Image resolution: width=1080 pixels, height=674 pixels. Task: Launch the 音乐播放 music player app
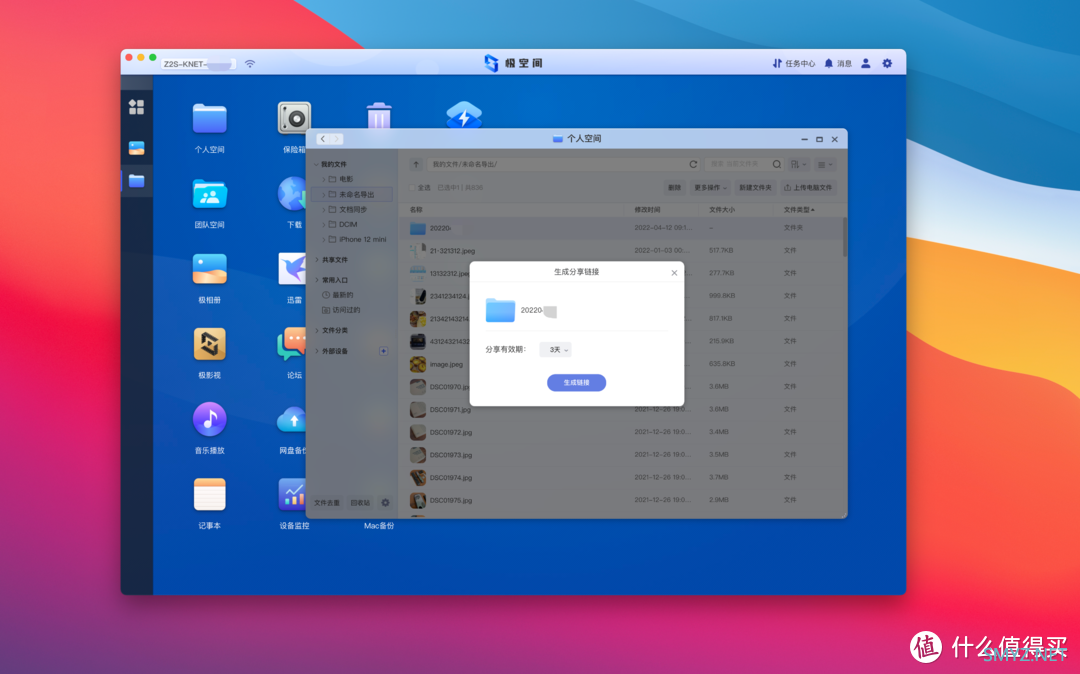coord(209,419)
